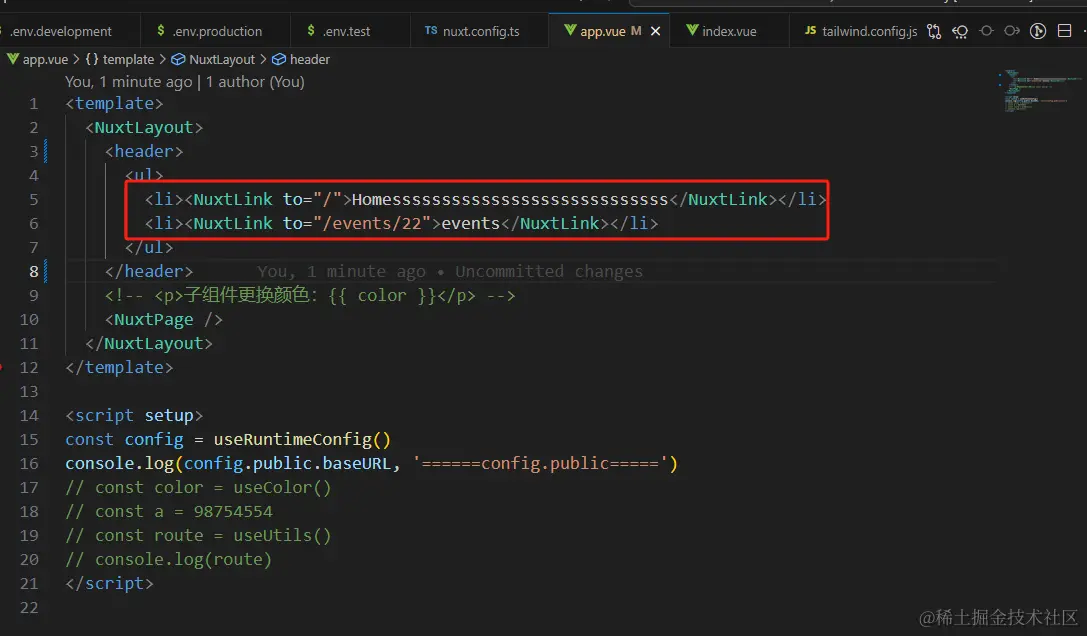Image resolution: width=1087 pixels, height=636 pixels.
Task: Click the commented 'useColor()' line 17
Action: 198,488
